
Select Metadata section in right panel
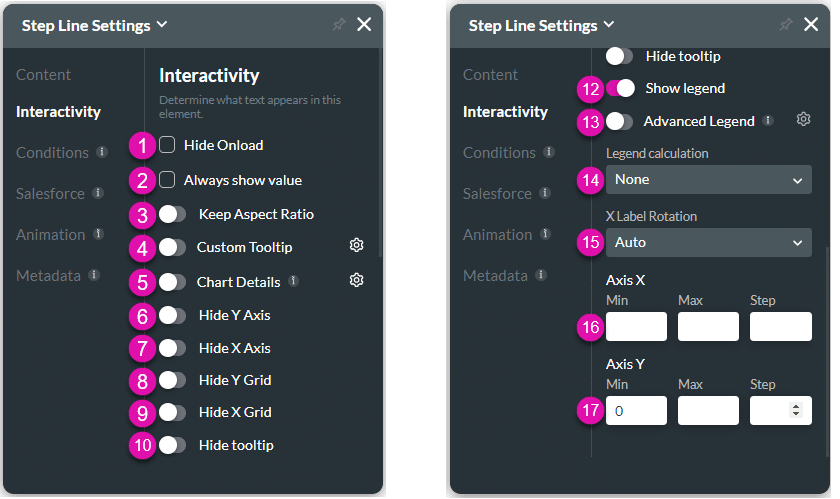[495, 275]
